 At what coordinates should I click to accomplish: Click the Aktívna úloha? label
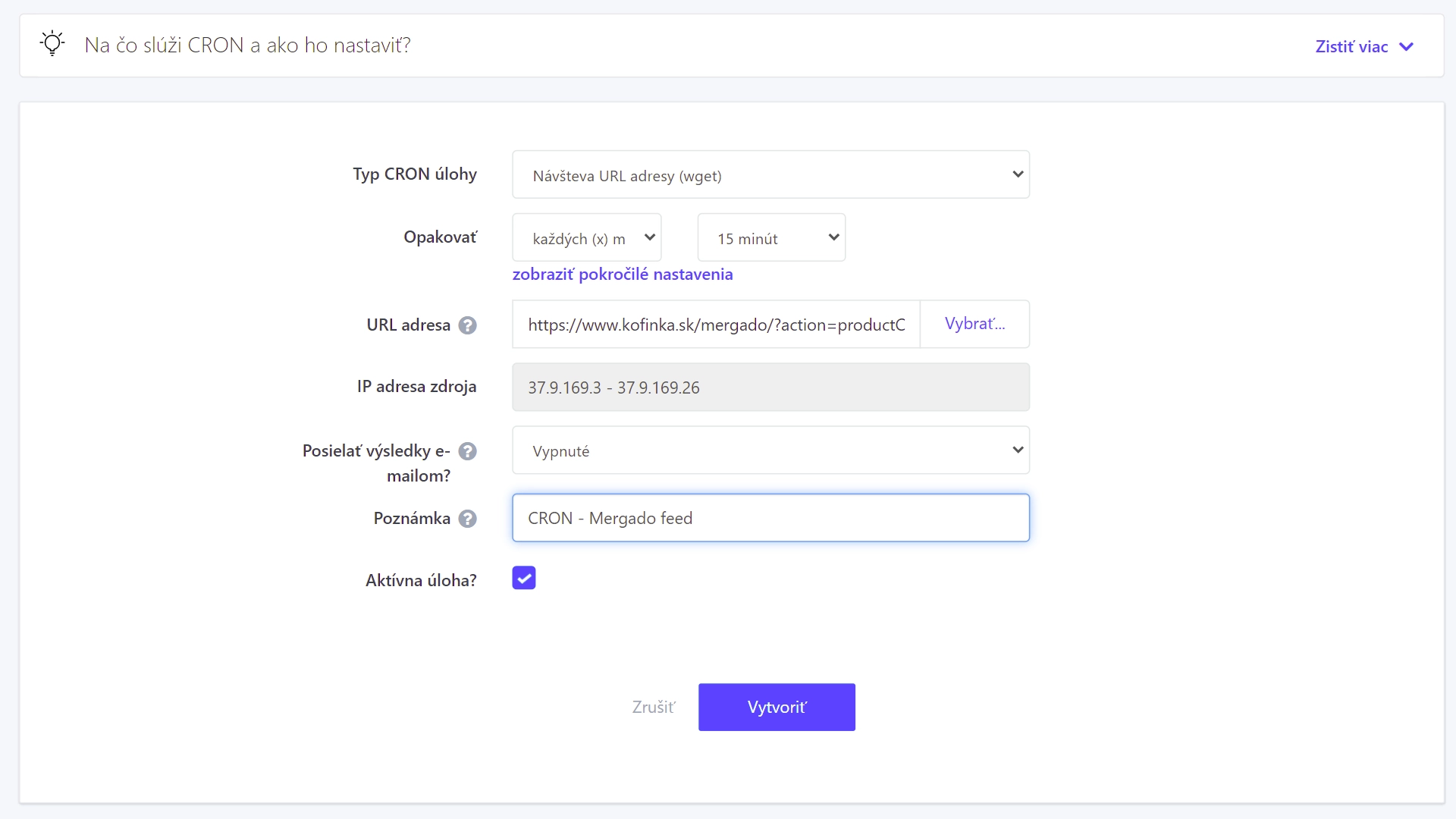[x=421, y=581]
